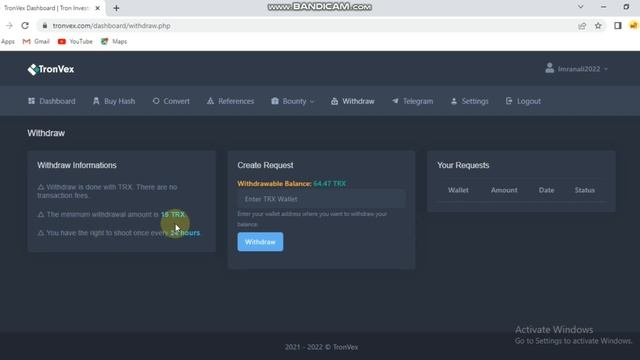The width and height of the screenshot is (640, 360).
Task: Click the Logout link
Action: click(523, 101)
